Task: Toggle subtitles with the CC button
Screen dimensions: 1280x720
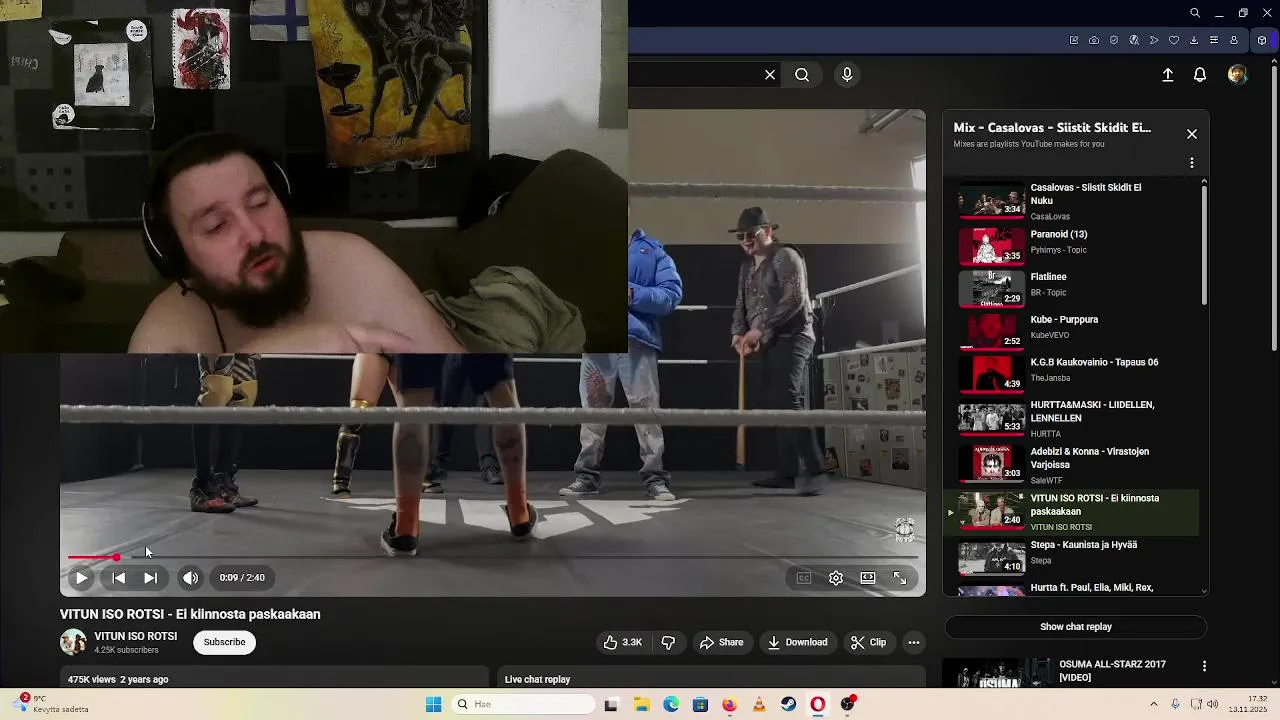Action: pyautogui.click(x=803, y=578)
